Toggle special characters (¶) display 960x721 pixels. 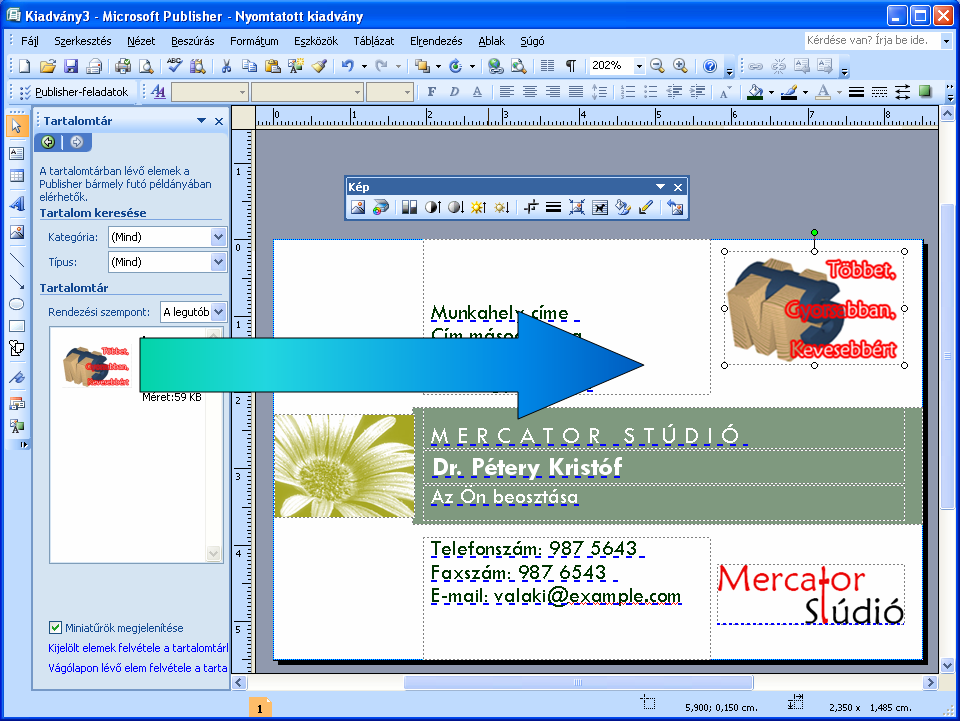tap(571, 66)
